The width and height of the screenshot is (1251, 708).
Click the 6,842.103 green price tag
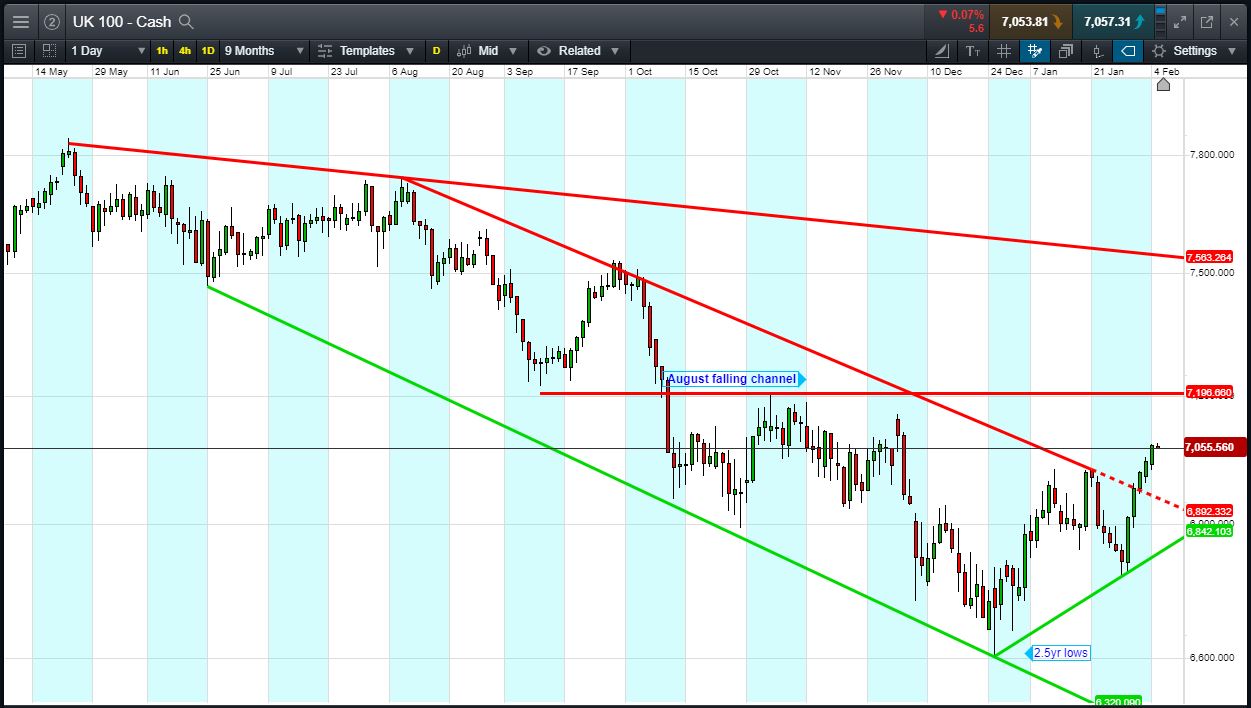(1209, 530)
